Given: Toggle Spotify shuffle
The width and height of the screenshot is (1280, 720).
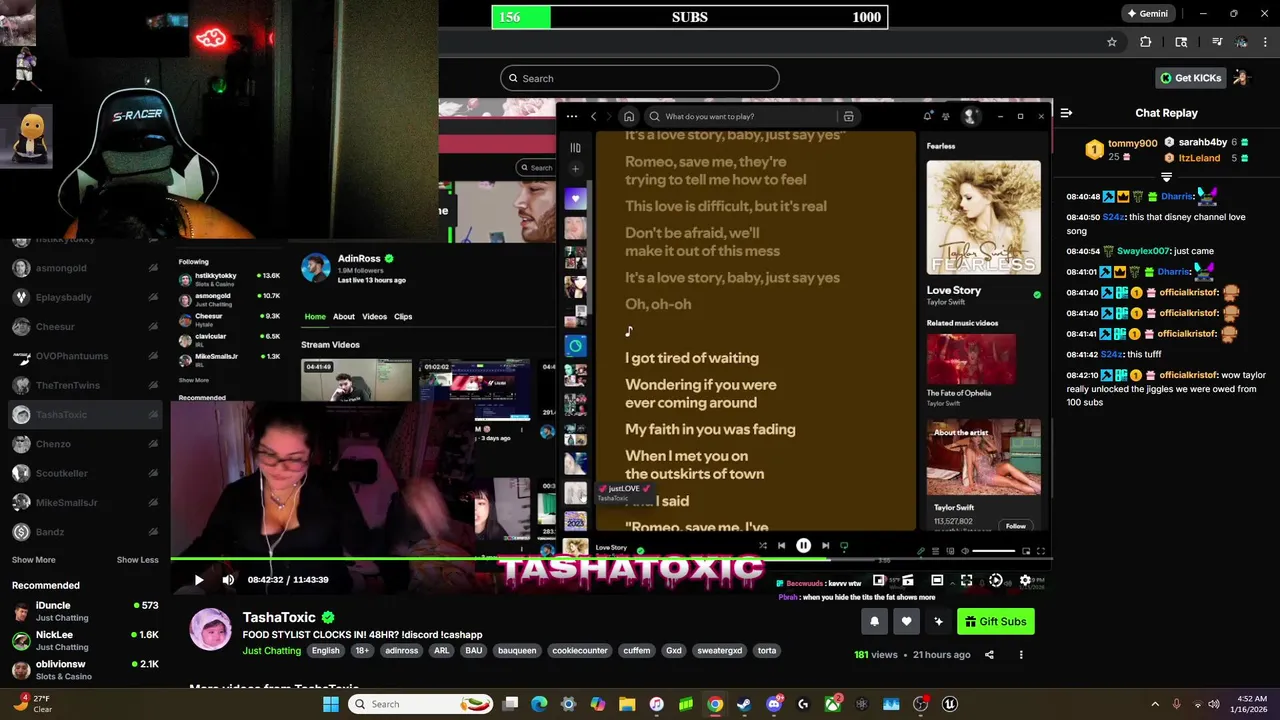Looking at the screenshot, I should coord(762,546).
